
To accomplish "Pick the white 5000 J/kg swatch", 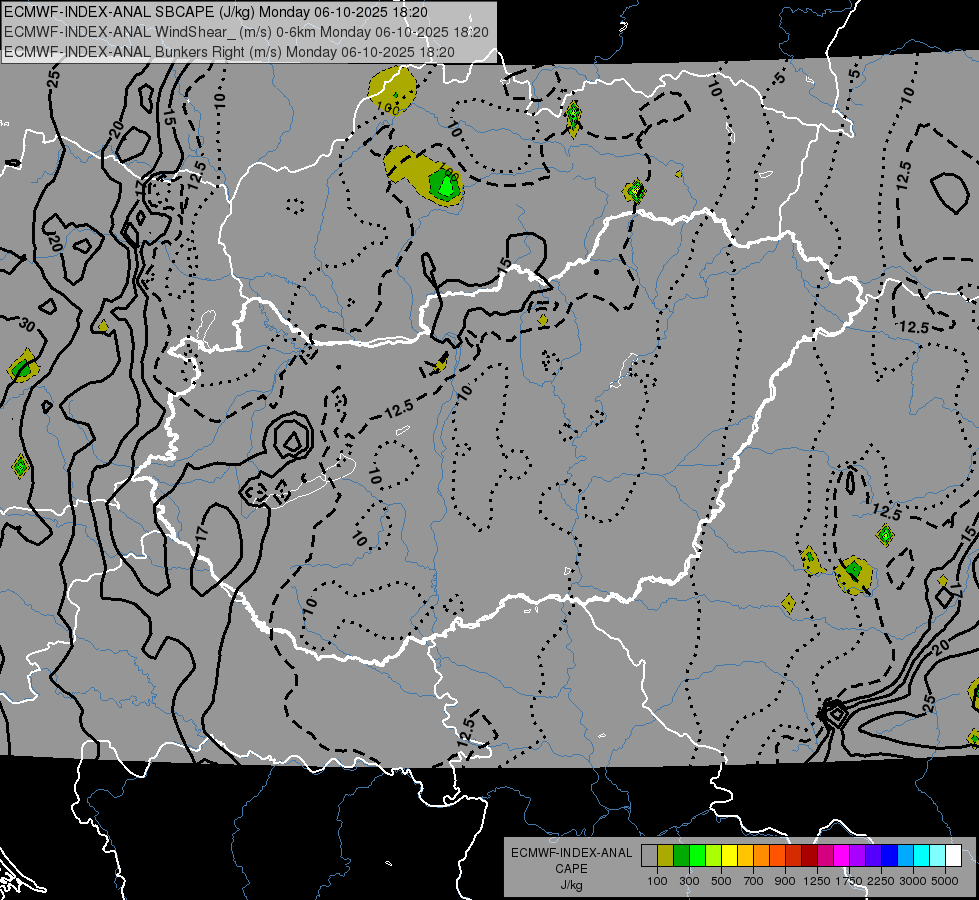I will coord(954,856).
